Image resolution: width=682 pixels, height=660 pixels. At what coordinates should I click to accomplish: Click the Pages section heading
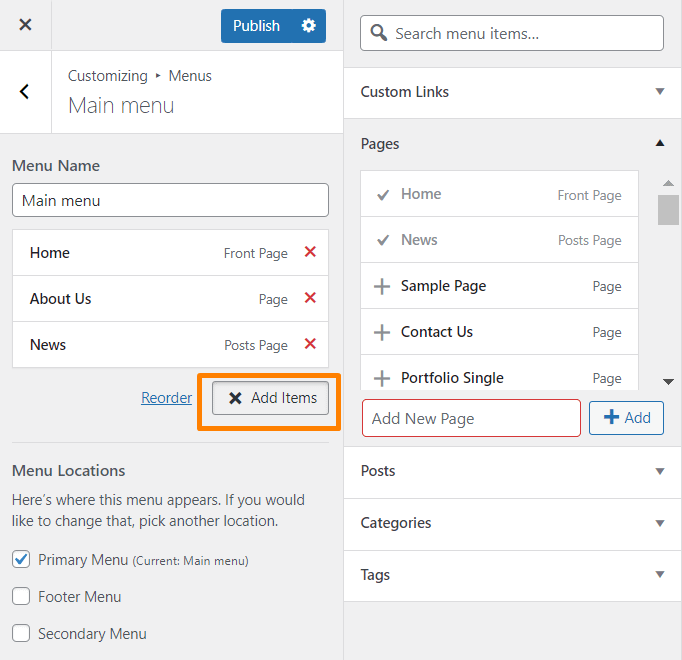[x=380, y=144]
